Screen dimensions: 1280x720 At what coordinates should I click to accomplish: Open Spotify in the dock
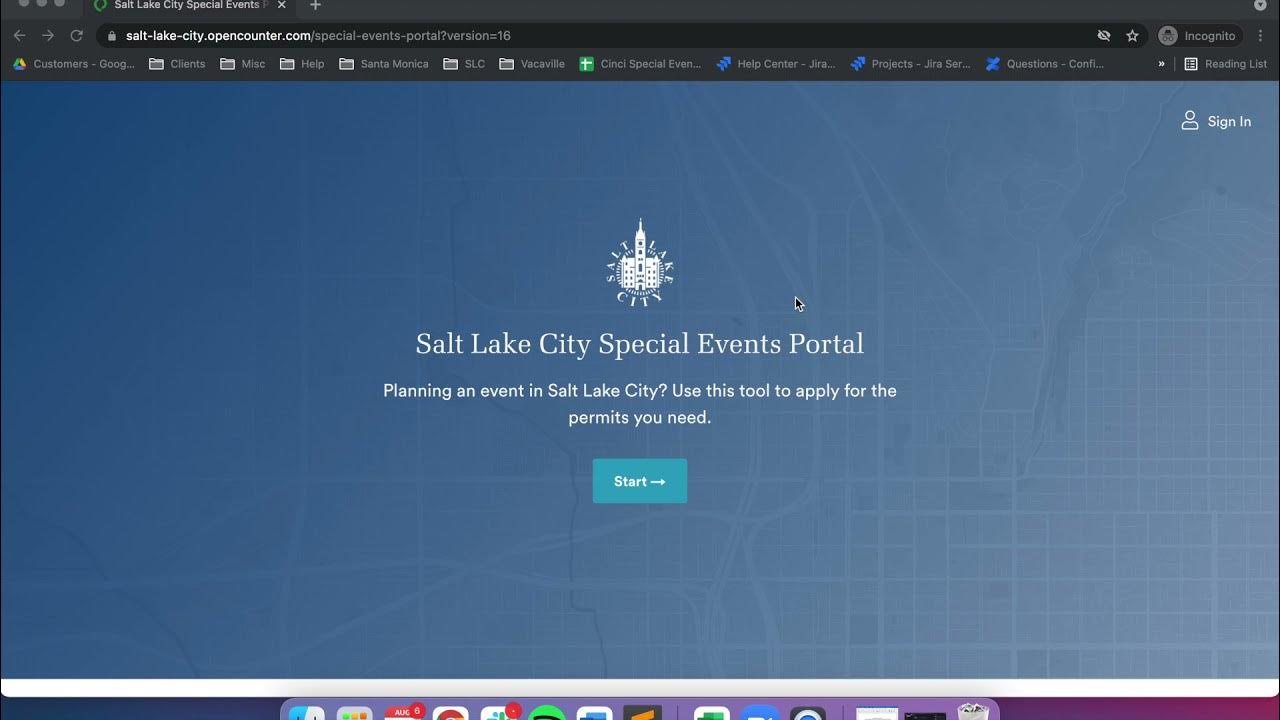(546, 713)
